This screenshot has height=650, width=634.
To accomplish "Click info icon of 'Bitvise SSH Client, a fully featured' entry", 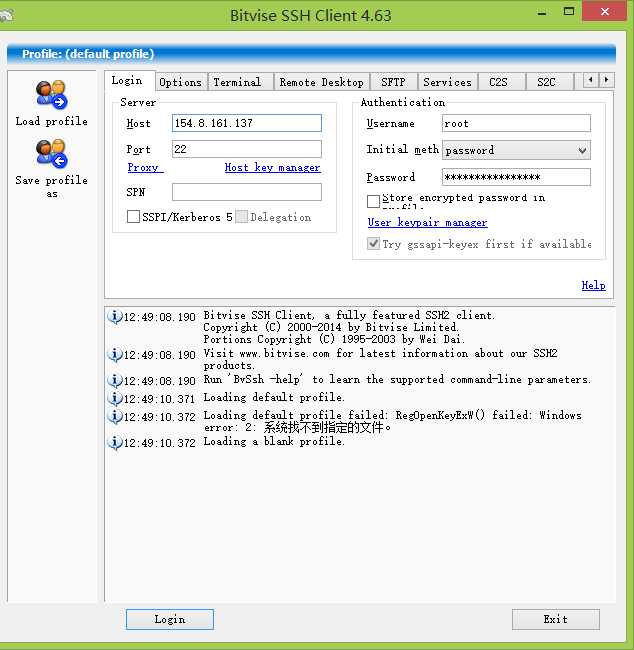I will [115, 316].
